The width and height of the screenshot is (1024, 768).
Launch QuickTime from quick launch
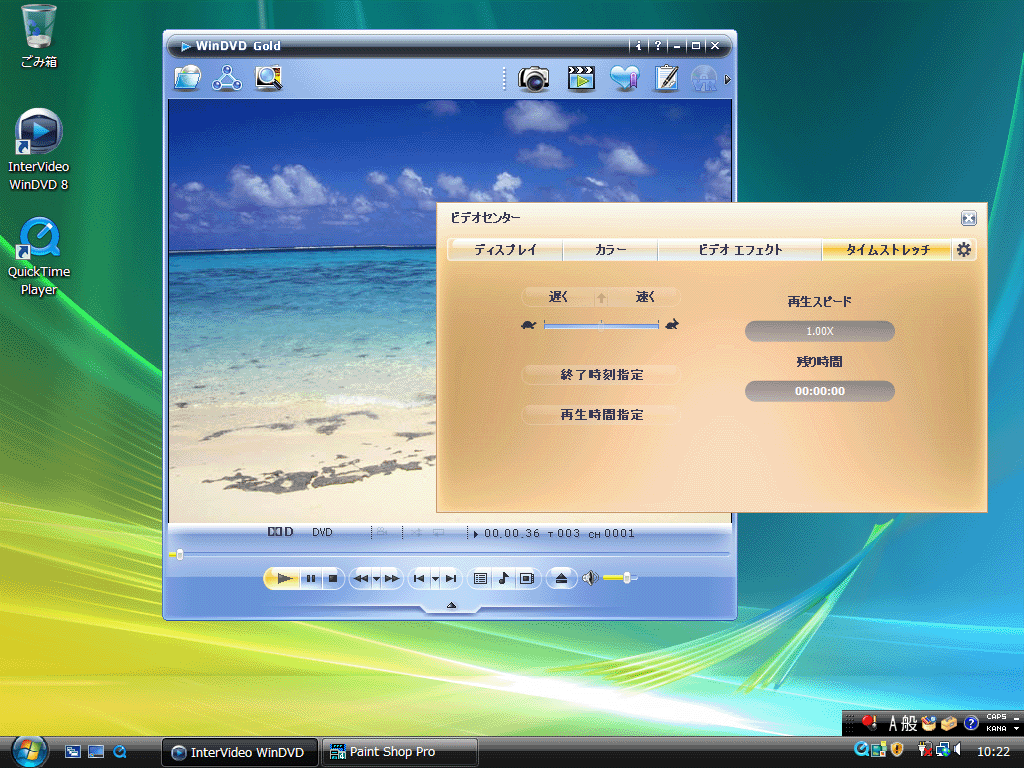(120, 752)
